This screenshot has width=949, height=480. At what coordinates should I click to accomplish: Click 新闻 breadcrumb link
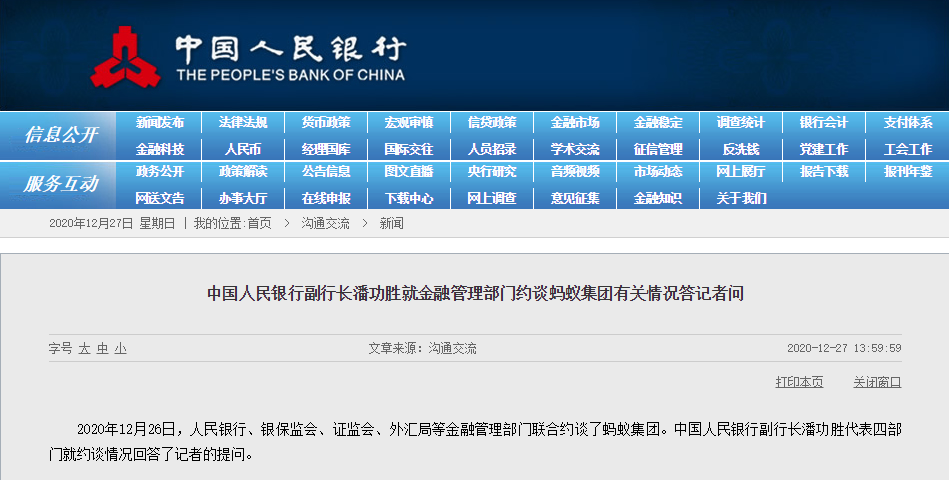pos(391,223)
